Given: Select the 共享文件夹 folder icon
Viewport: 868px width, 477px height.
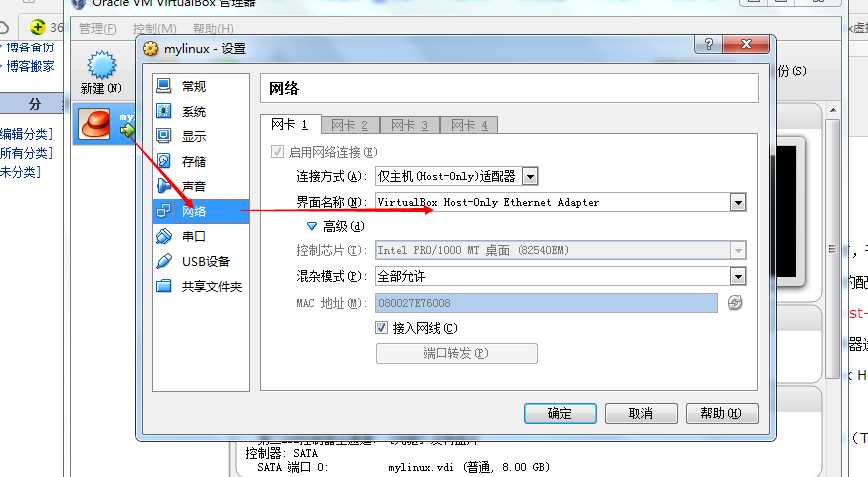Looking at the screenshot, I should click(164, 286).
